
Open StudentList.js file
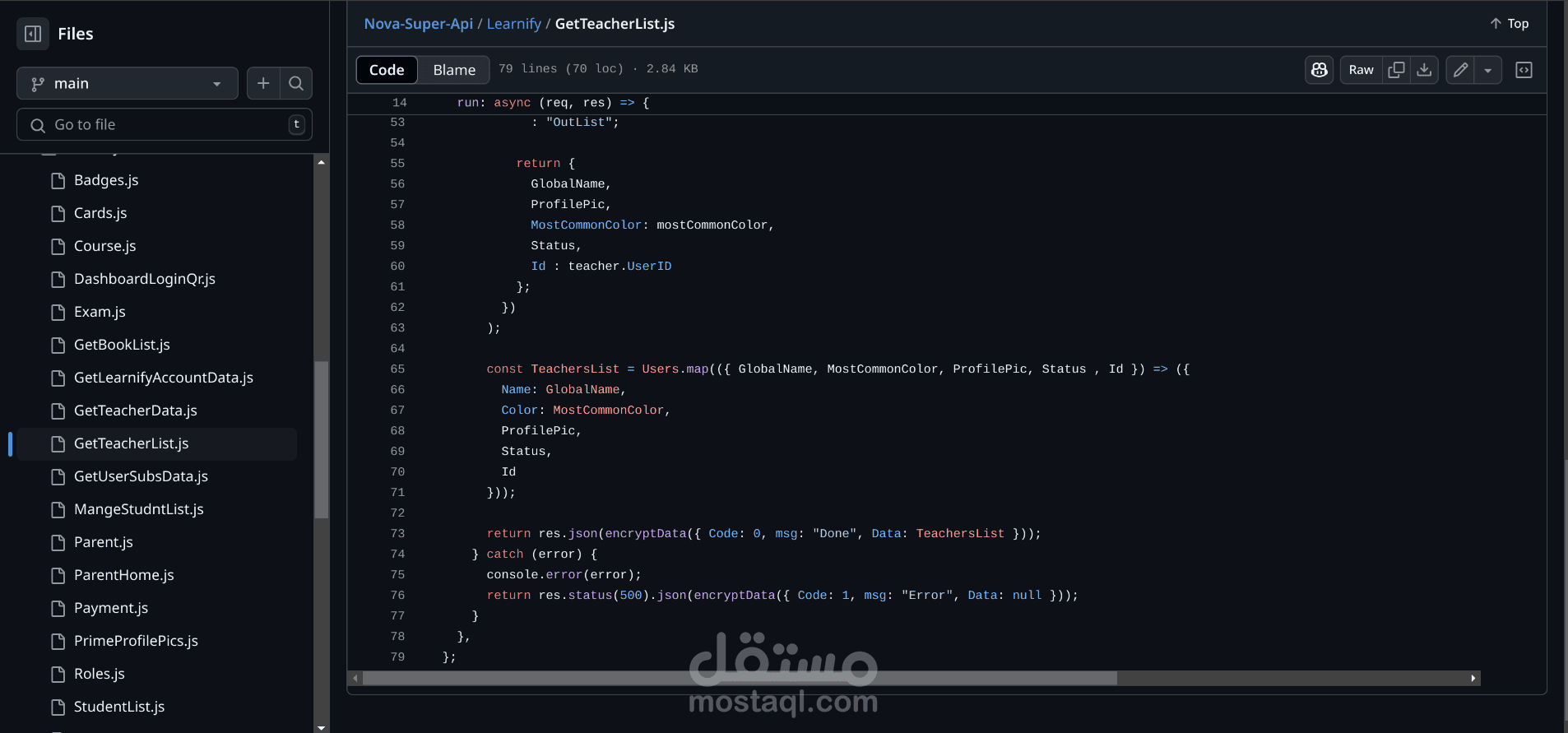(119, 707)
